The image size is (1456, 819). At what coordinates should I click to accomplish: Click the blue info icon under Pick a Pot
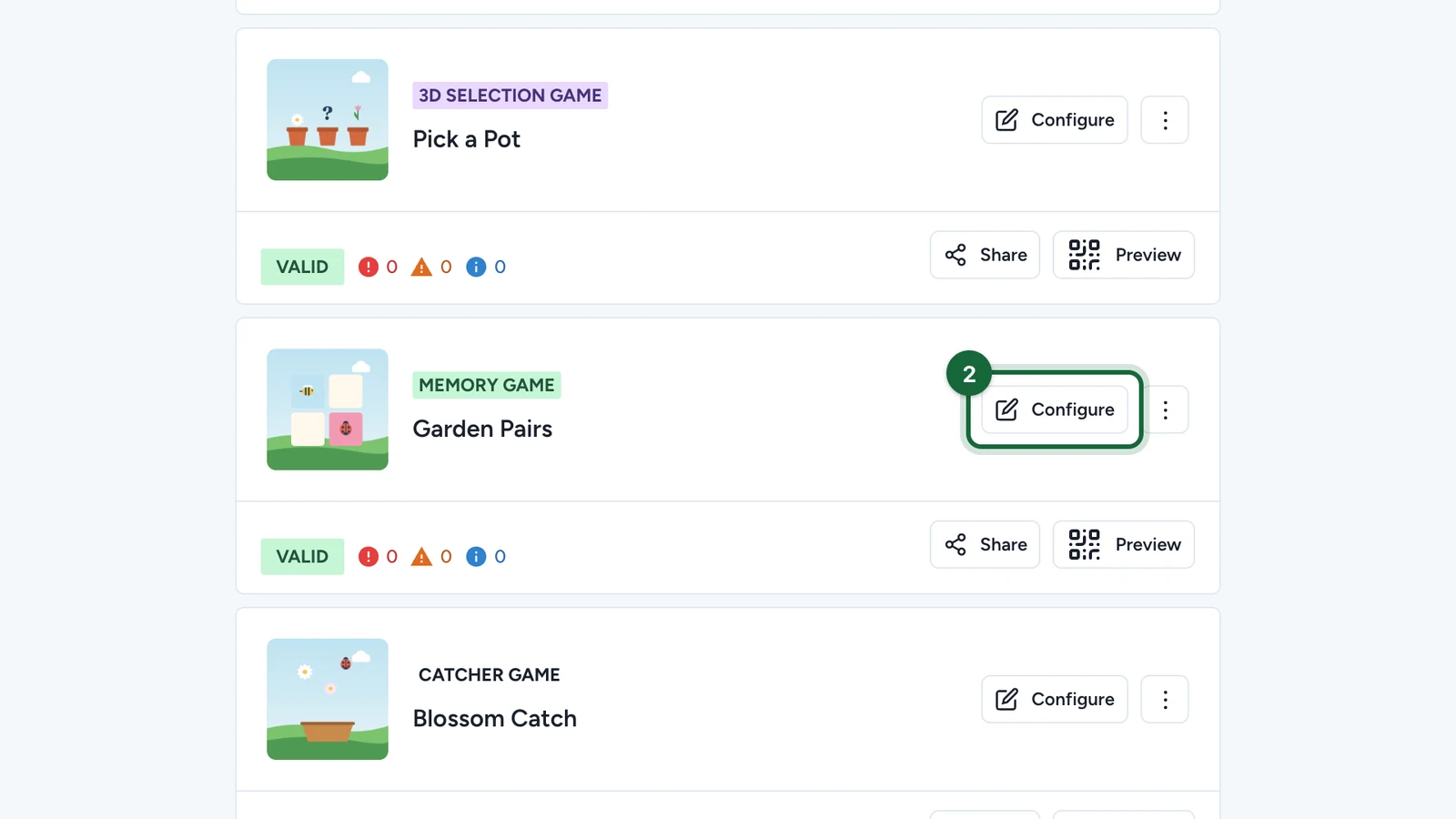(476, 267)
